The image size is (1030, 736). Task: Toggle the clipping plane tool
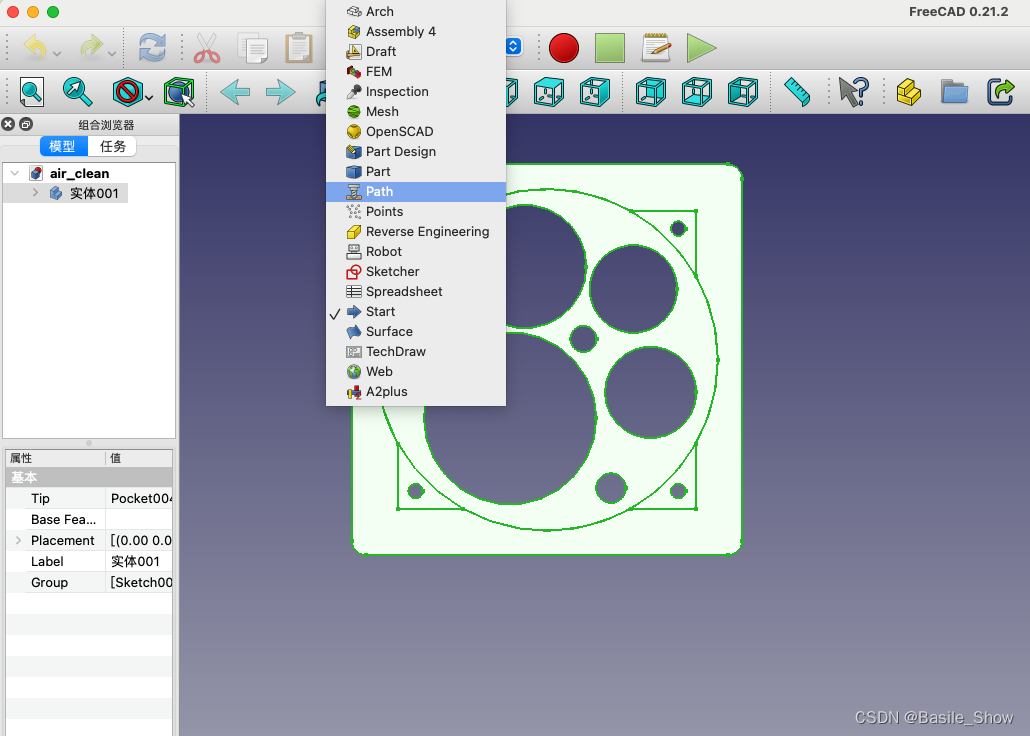[128, 92]
